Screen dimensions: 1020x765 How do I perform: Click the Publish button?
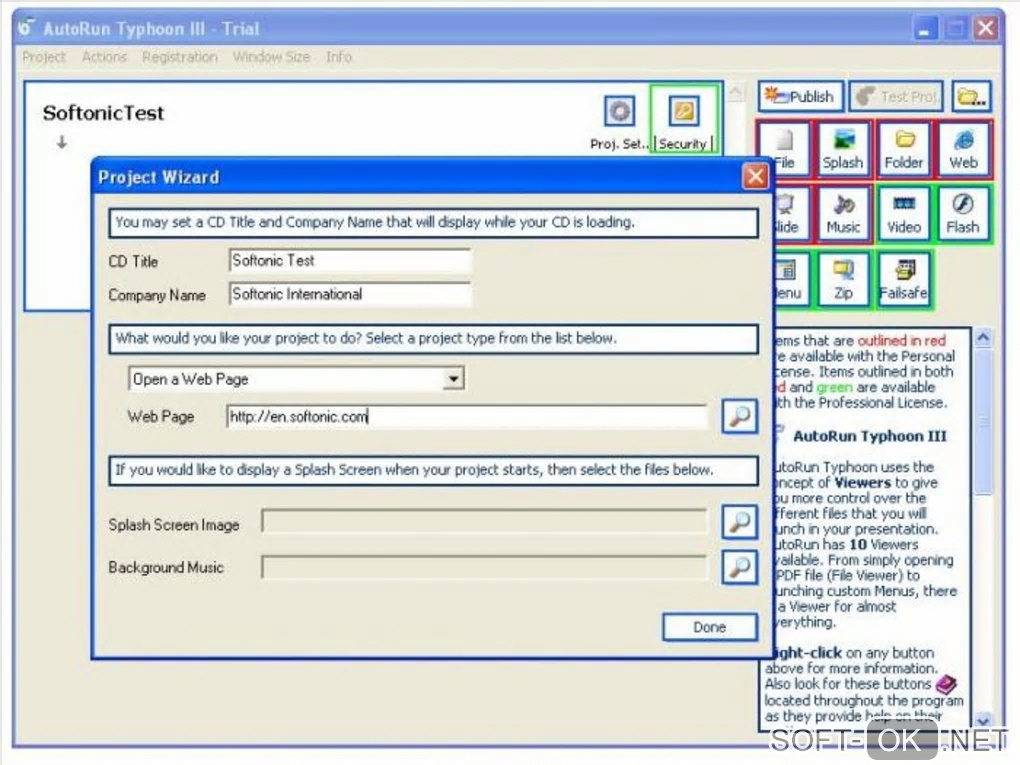click(801, 96)
